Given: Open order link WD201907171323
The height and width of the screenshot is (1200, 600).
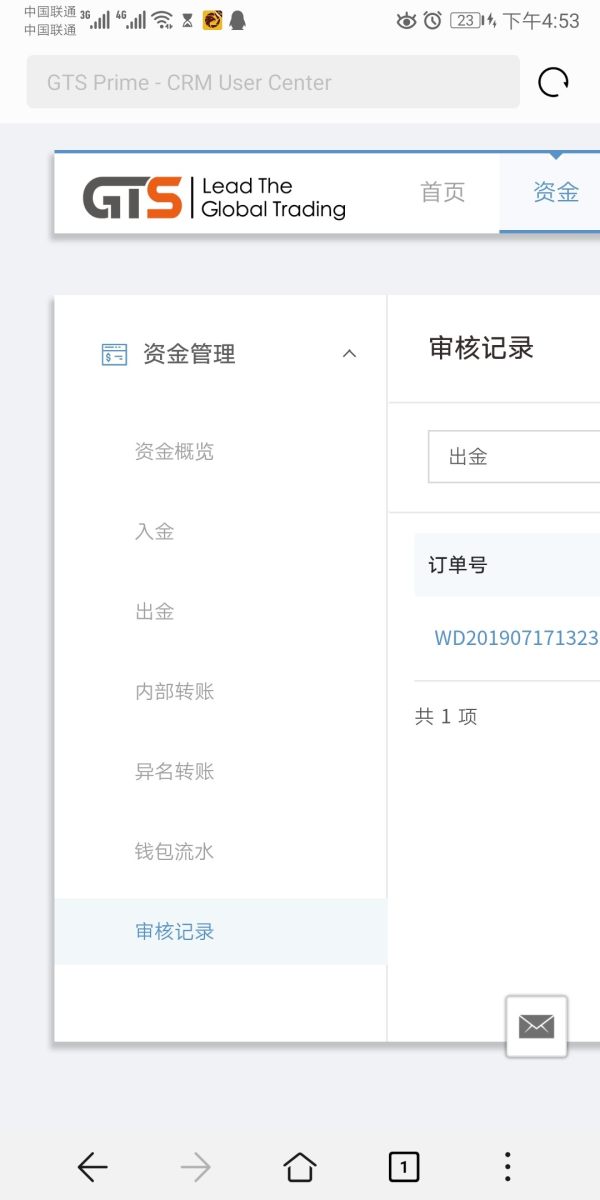Looking at the screenshot, I should pos(516,638).
